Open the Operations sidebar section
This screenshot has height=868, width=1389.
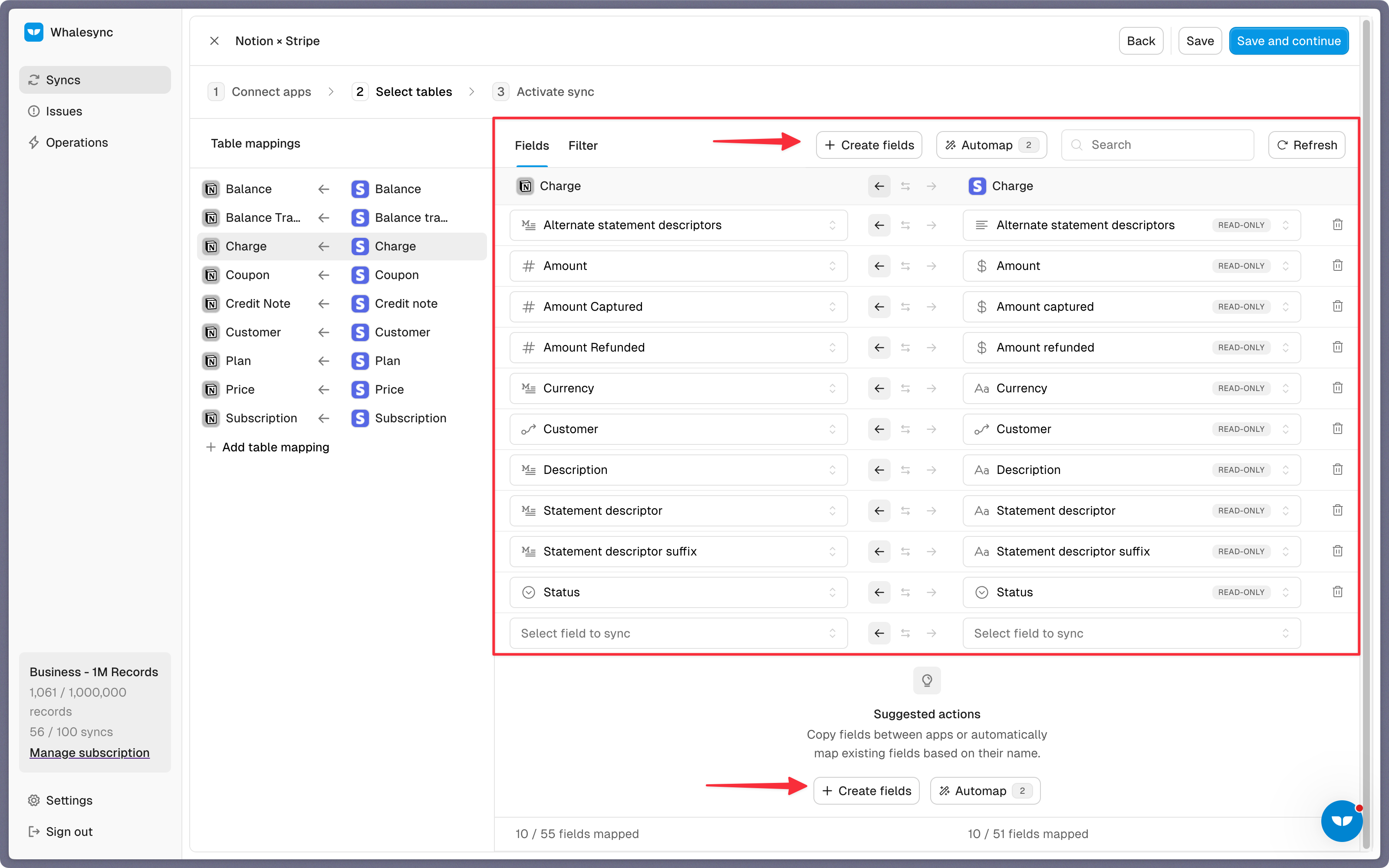pos(95,142)
